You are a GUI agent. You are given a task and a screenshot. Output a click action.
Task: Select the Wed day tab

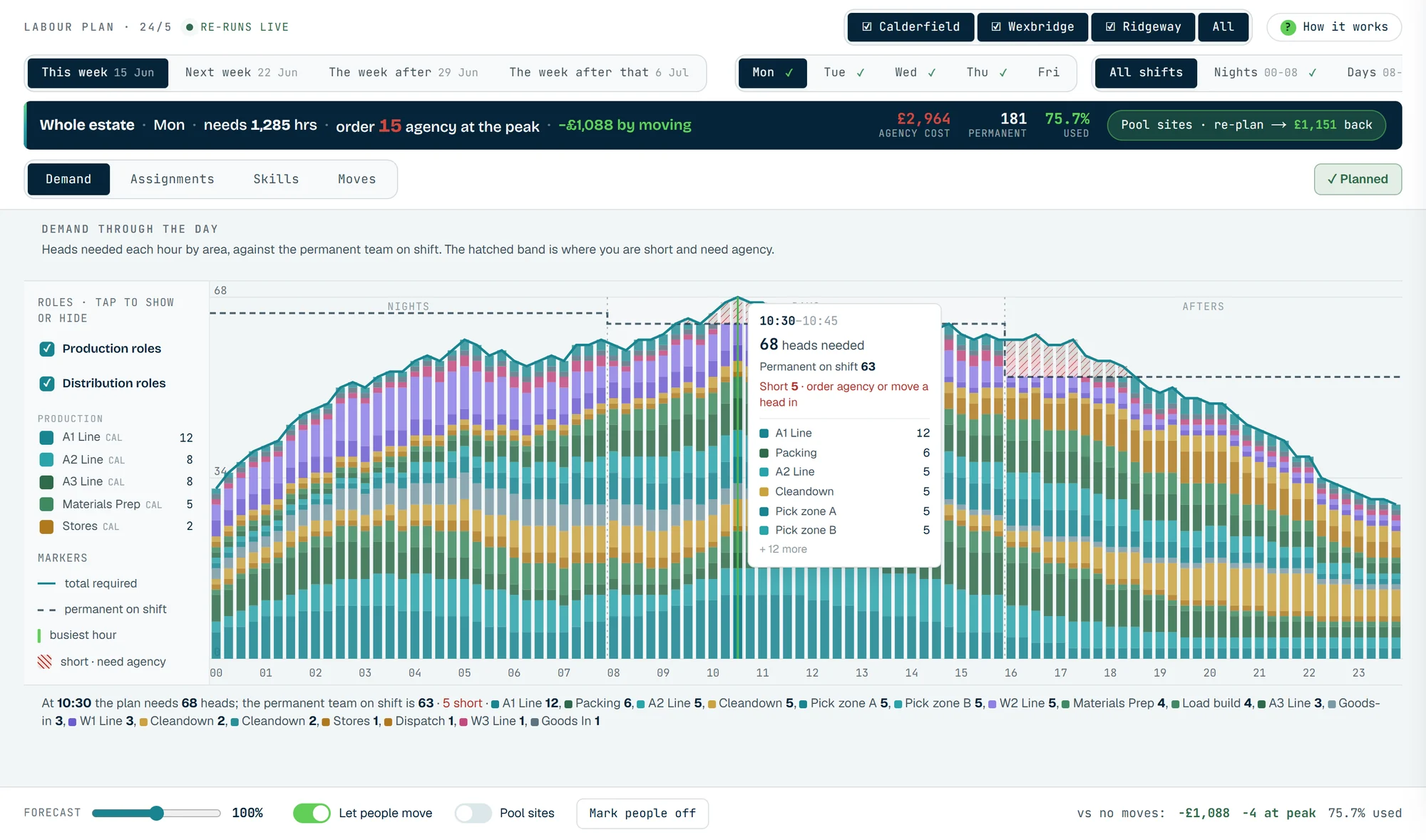[x=915, y=73]
